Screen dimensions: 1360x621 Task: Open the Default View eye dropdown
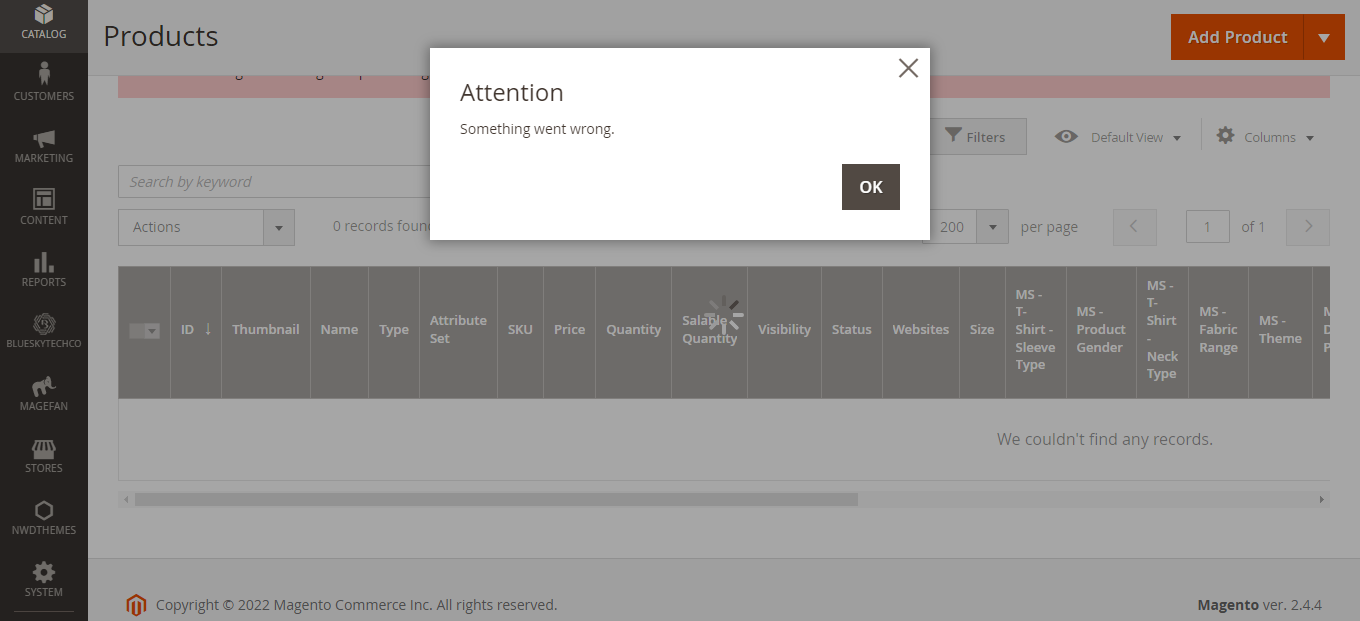1117,137
